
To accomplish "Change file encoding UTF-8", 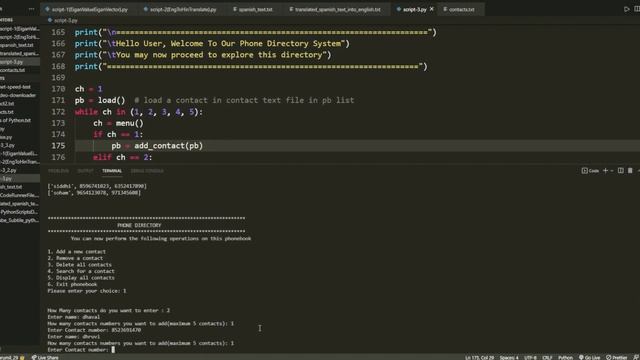I will click(530, 357).
